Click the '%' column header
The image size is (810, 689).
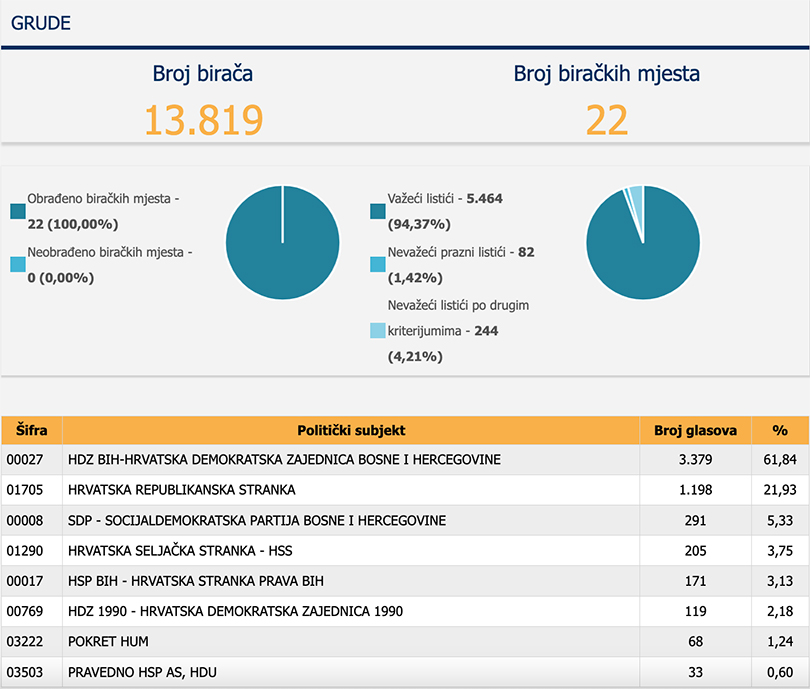pyautogui.click(x=780, y=430)
